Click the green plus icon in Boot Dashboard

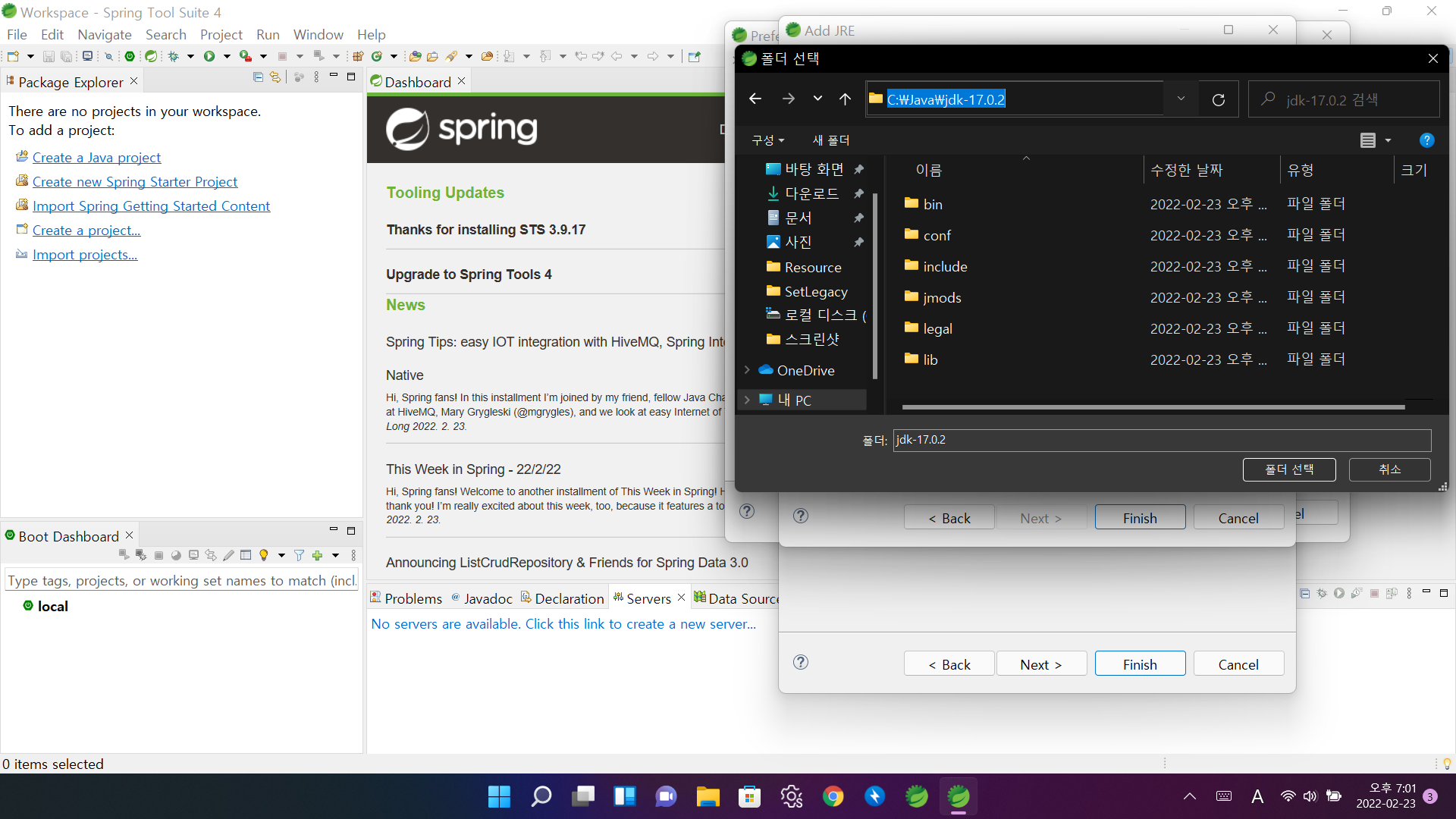click(317, 556)
